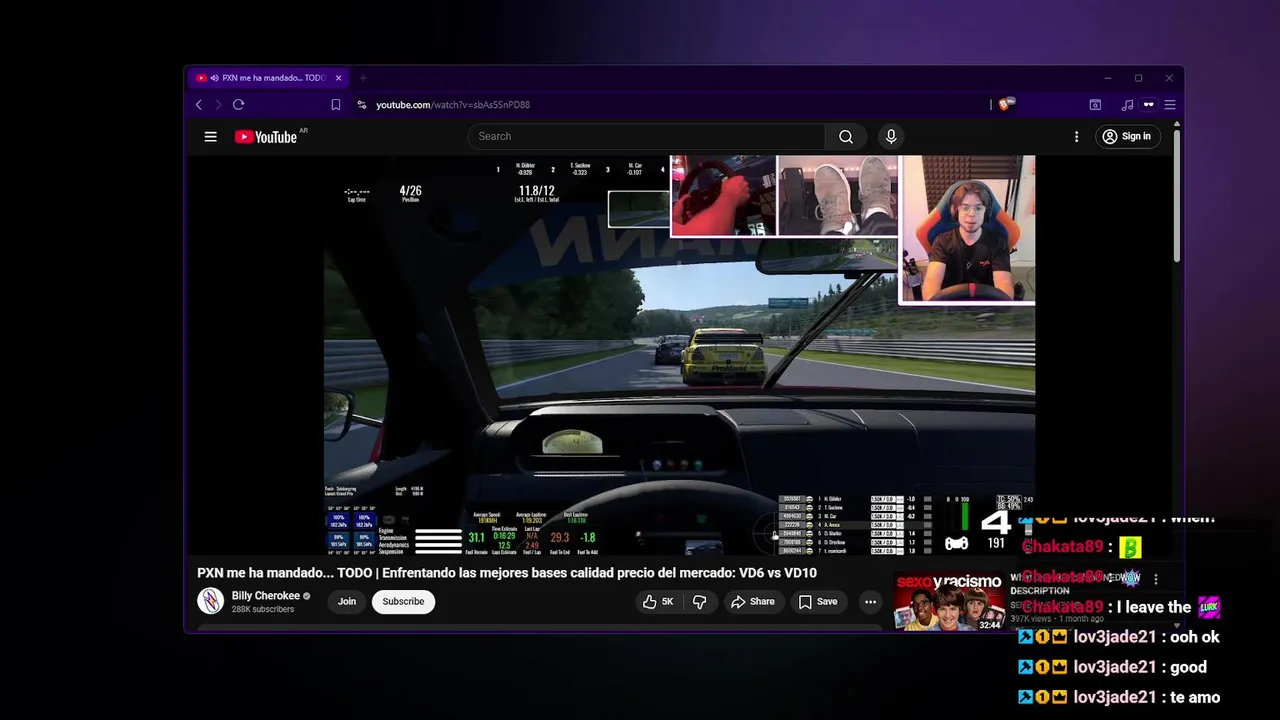Click Chakata89 I leave the chat message
The width and height of the screenshot is (1280, 720).
(x=1120, y=607)
